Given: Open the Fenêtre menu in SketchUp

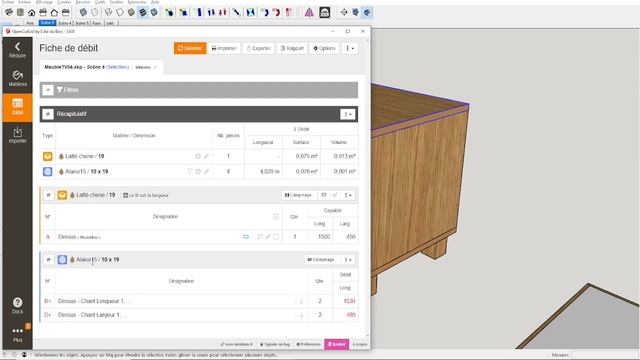Looking at the screenshot, I should [x=117, y=2].
